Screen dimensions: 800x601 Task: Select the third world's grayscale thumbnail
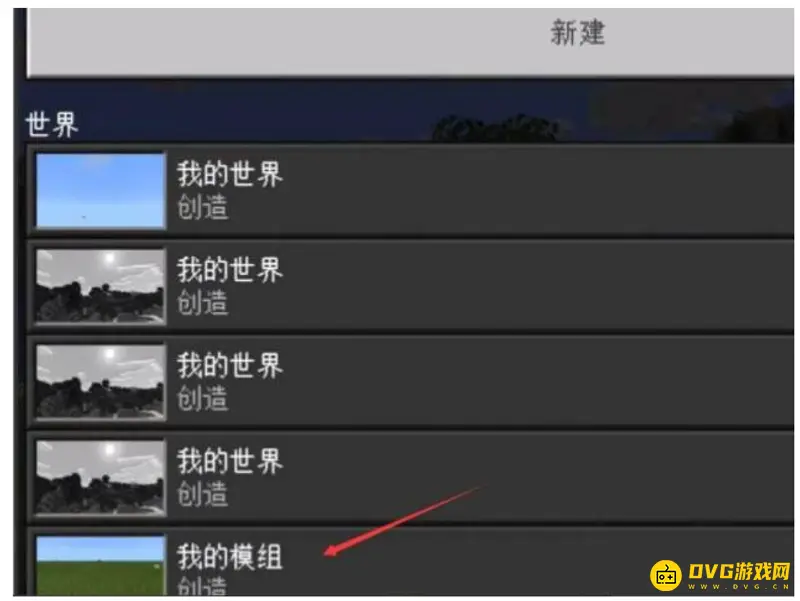(x=101, y=382)
